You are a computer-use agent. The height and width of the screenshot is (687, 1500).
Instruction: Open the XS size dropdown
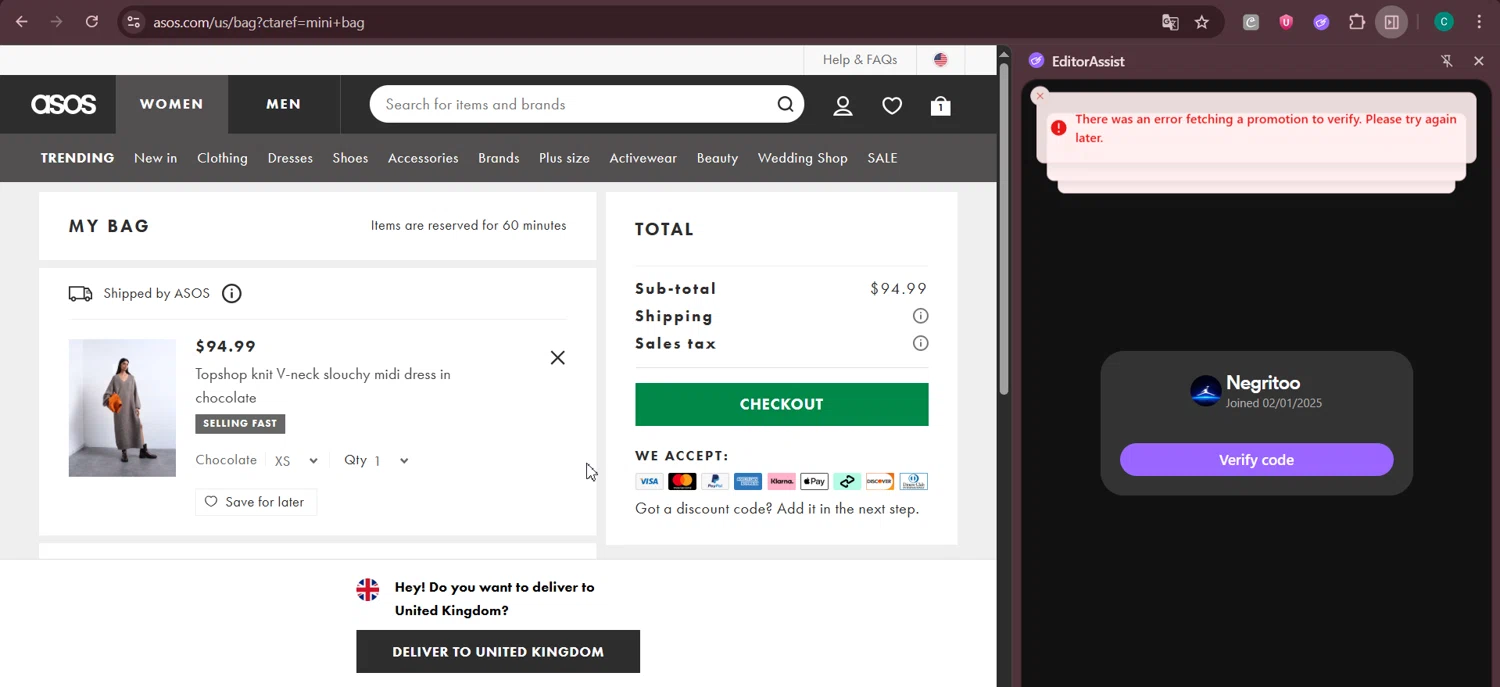(x=296, y=461)
